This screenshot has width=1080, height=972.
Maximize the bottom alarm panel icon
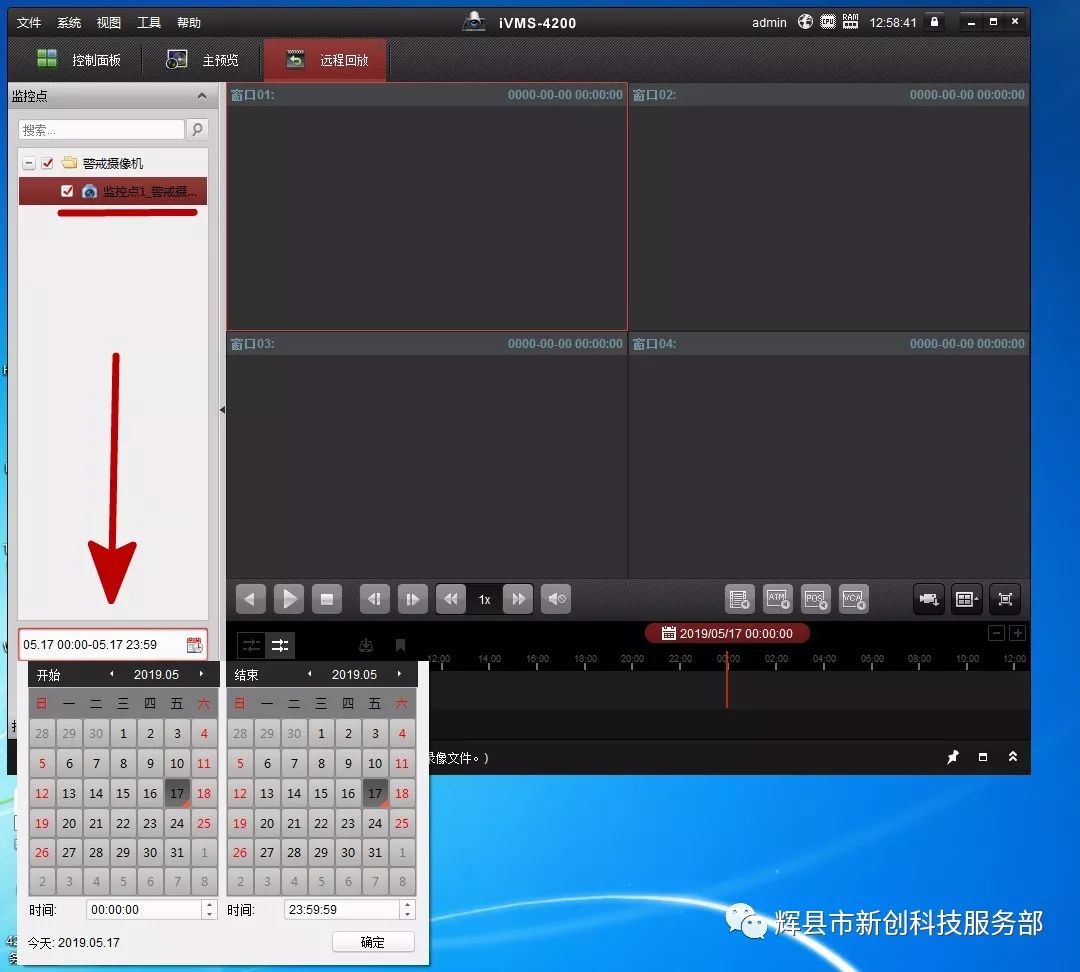pos(983,757)
